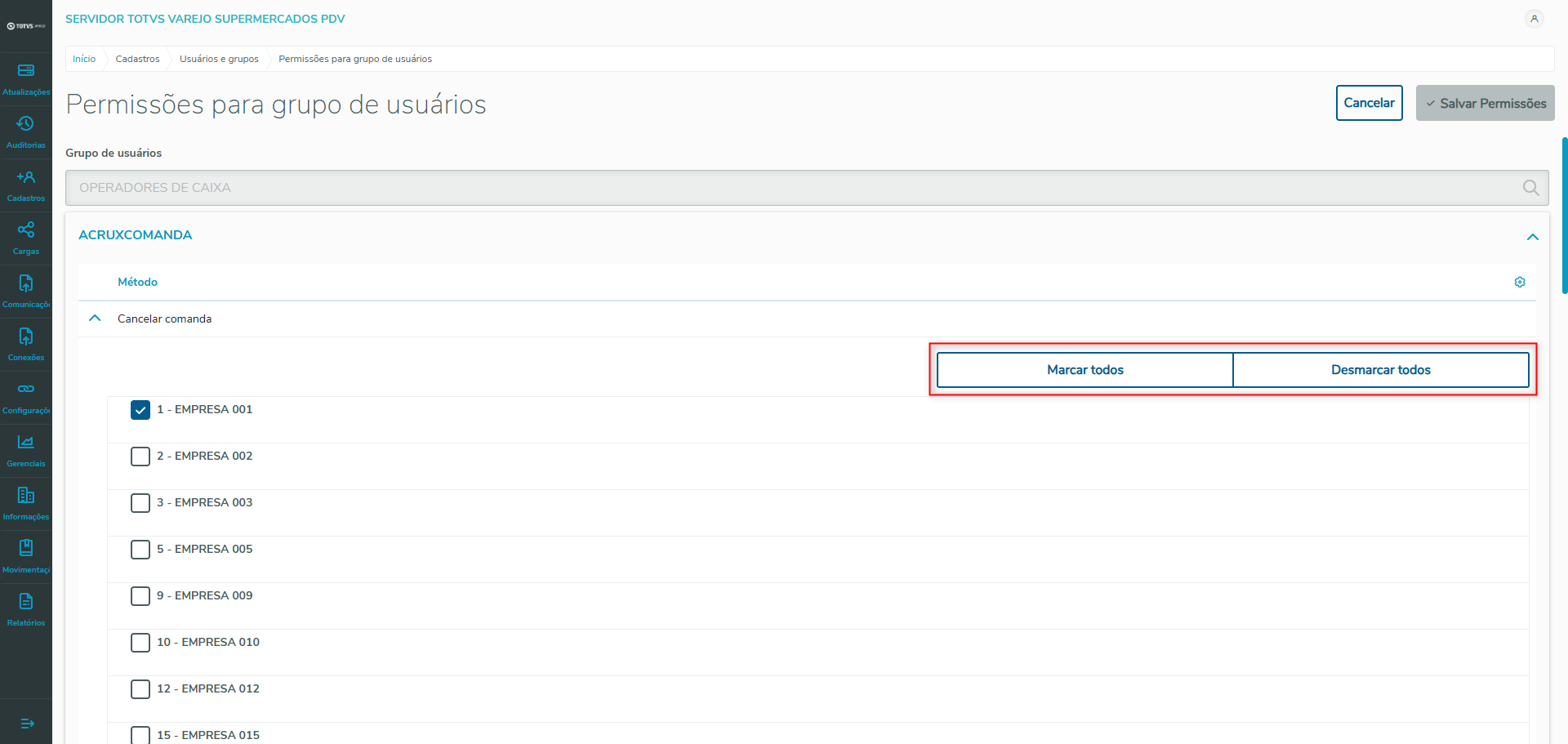Click the group search magnifier icon
This screenshot has width=1568, height=744.
(1530, 188)
